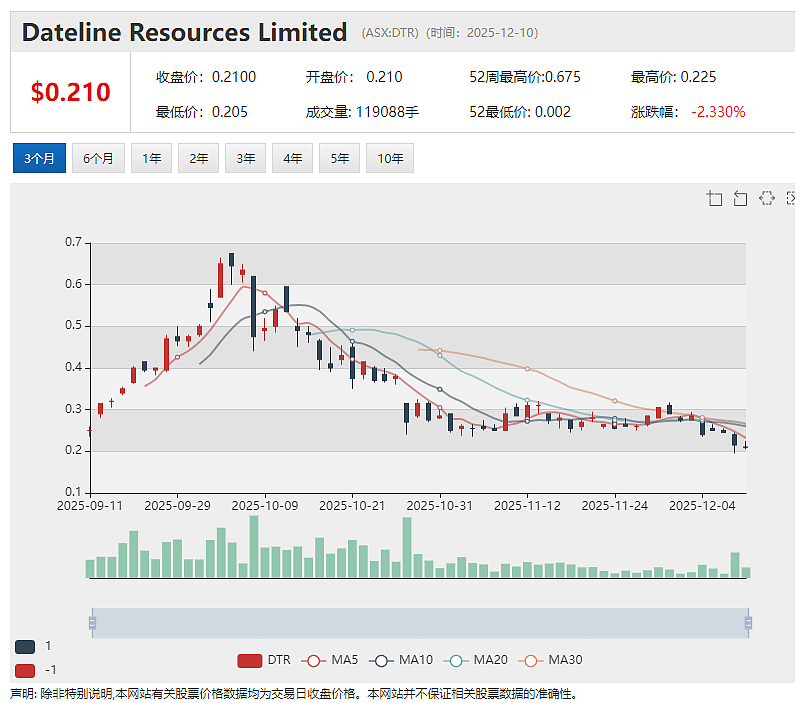Screen dimensions: 804x703
Task: Click the 2025-12-04 axis date label
Action: [x=702, y=506]
